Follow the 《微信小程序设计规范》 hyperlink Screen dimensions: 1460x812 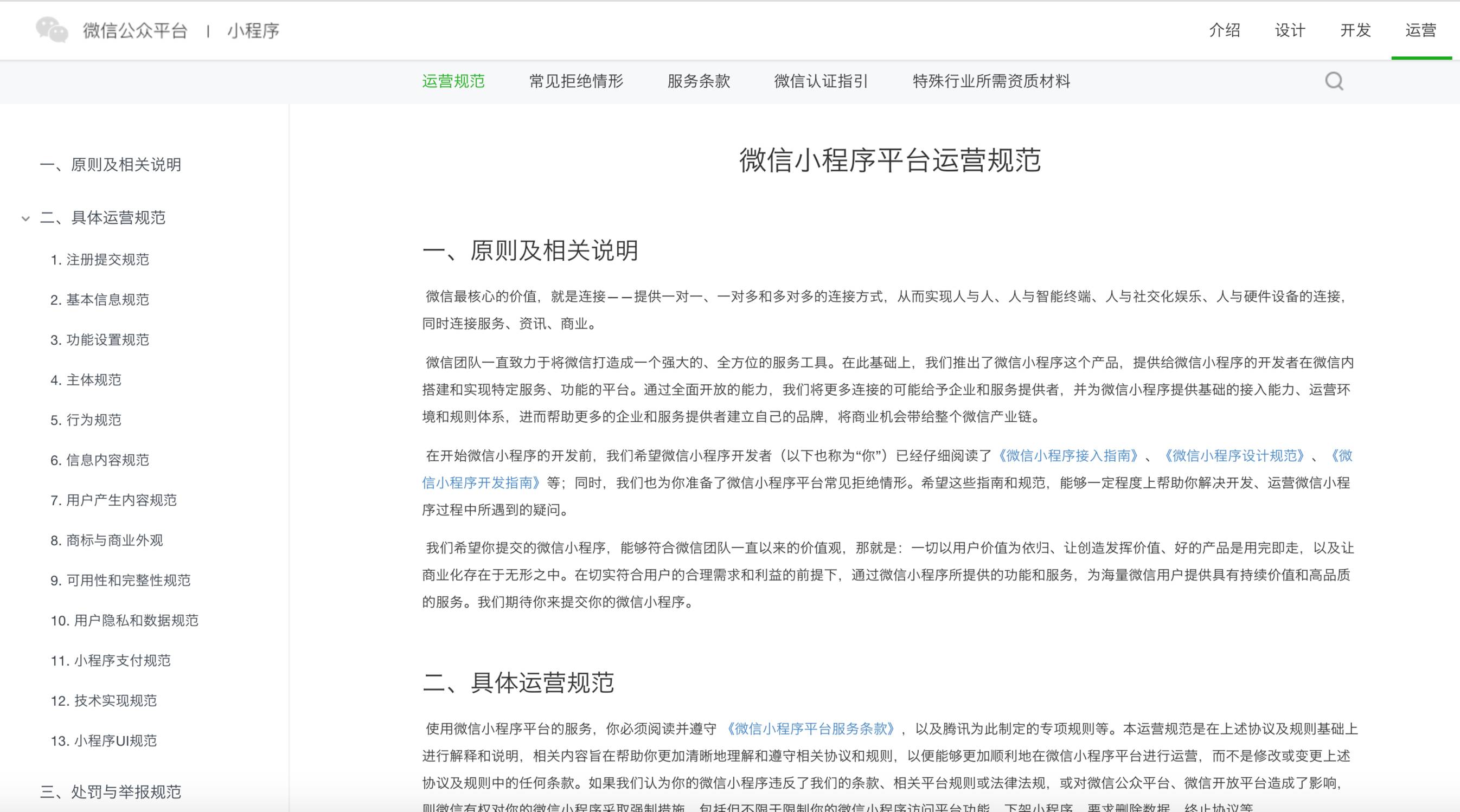coord(1234,455)
